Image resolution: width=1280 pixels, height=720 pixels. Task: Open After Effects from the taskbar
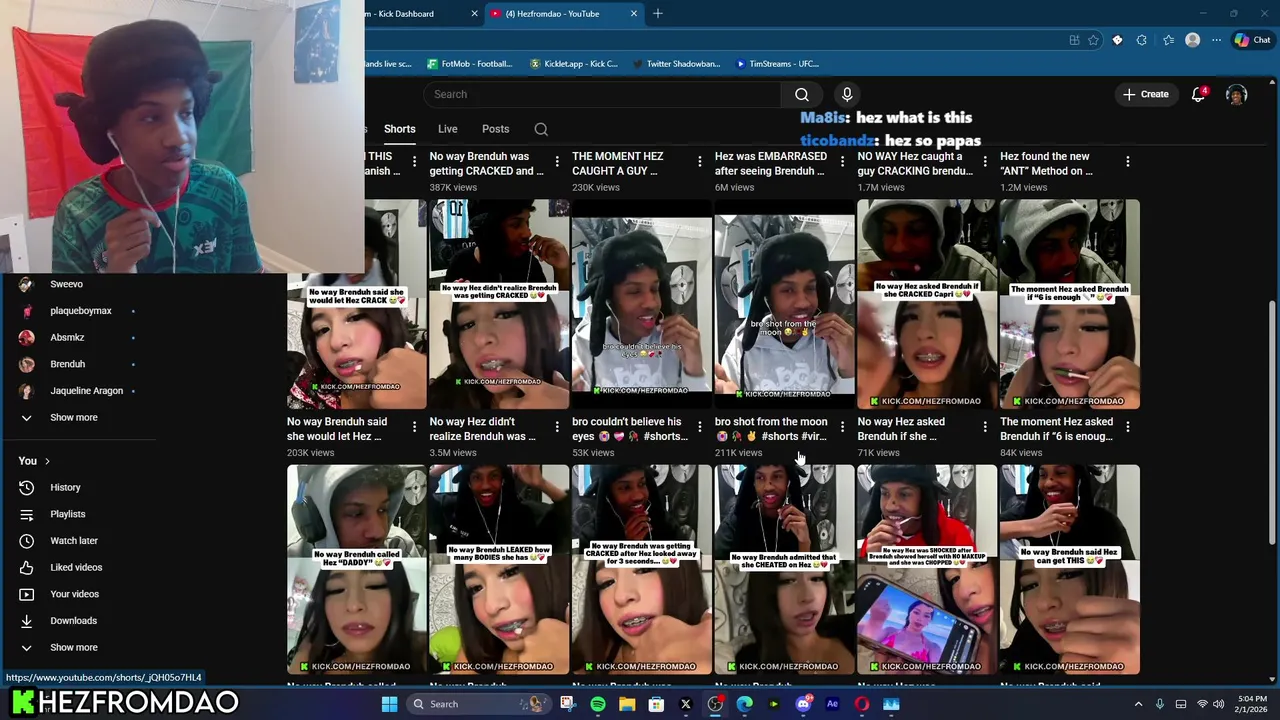coord(832,704)
